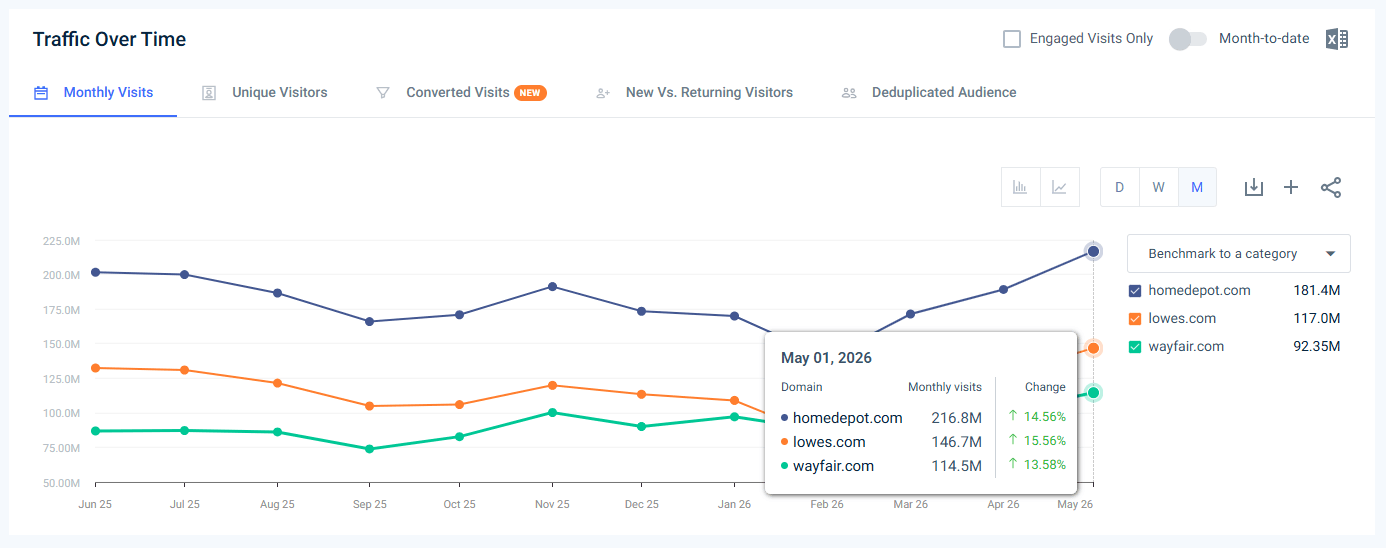Image resolution: width=1386 pixels, height=548 pixels.
Task: Open the Converted Visits tab
Action: pos(461,93)
